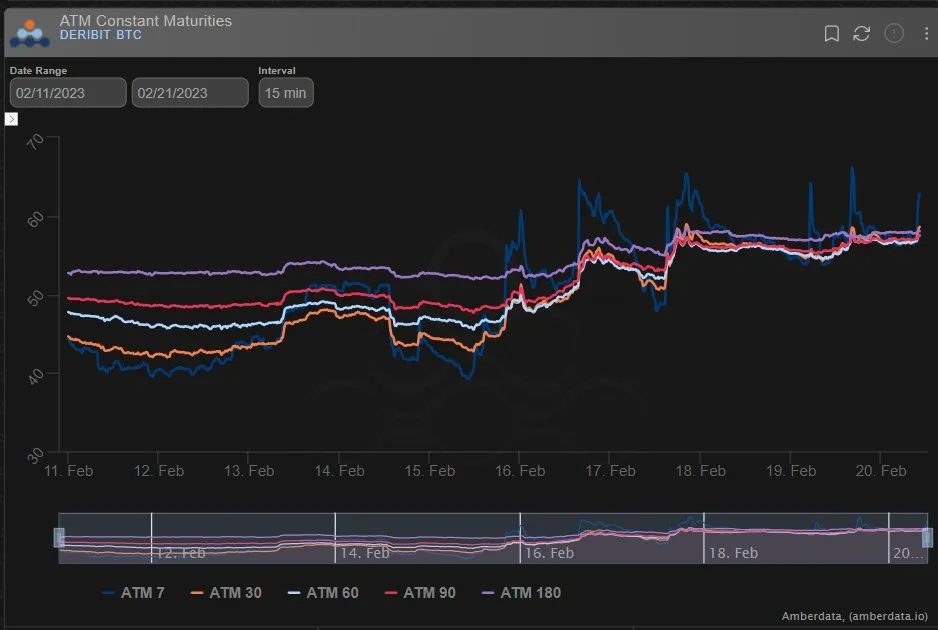
Task: Click the 14. Feb label in navigator
Action: pyautogui.click(x=365, y=553)
